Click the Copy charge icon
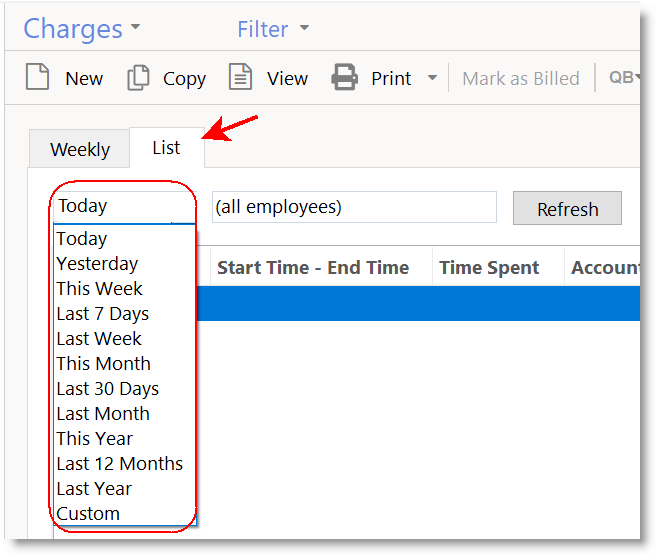Image resolution: width=656 pixels, height=555 pixels. click(x=138, y=78)
